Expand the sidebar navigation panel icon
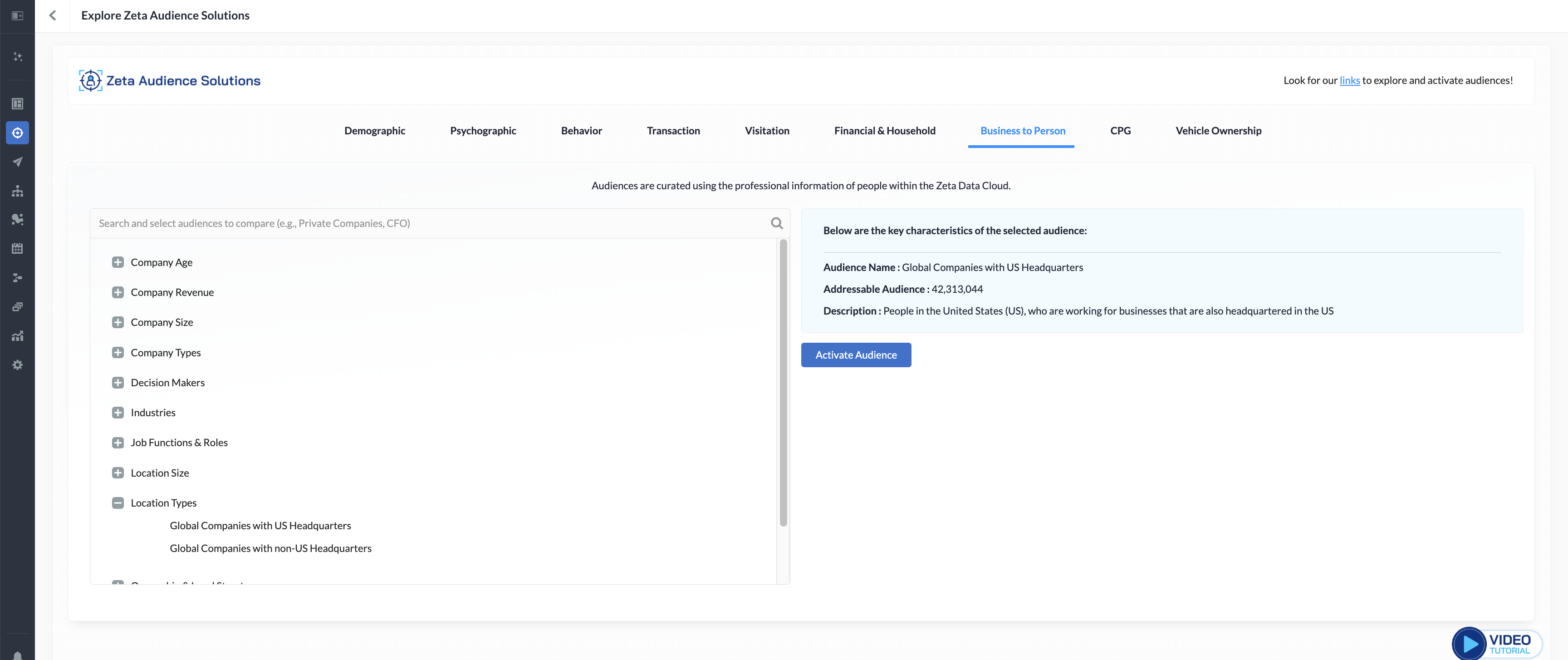 pyautogui.click(x=17, y=15)
